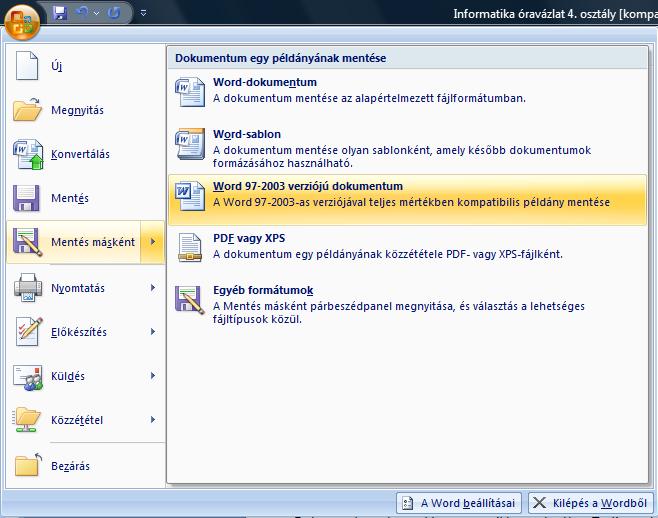658x518 pixels.
Task: Click the Redo icon in Quick Access toolbar
Action: pyautogui.click(x=114, y=13)
